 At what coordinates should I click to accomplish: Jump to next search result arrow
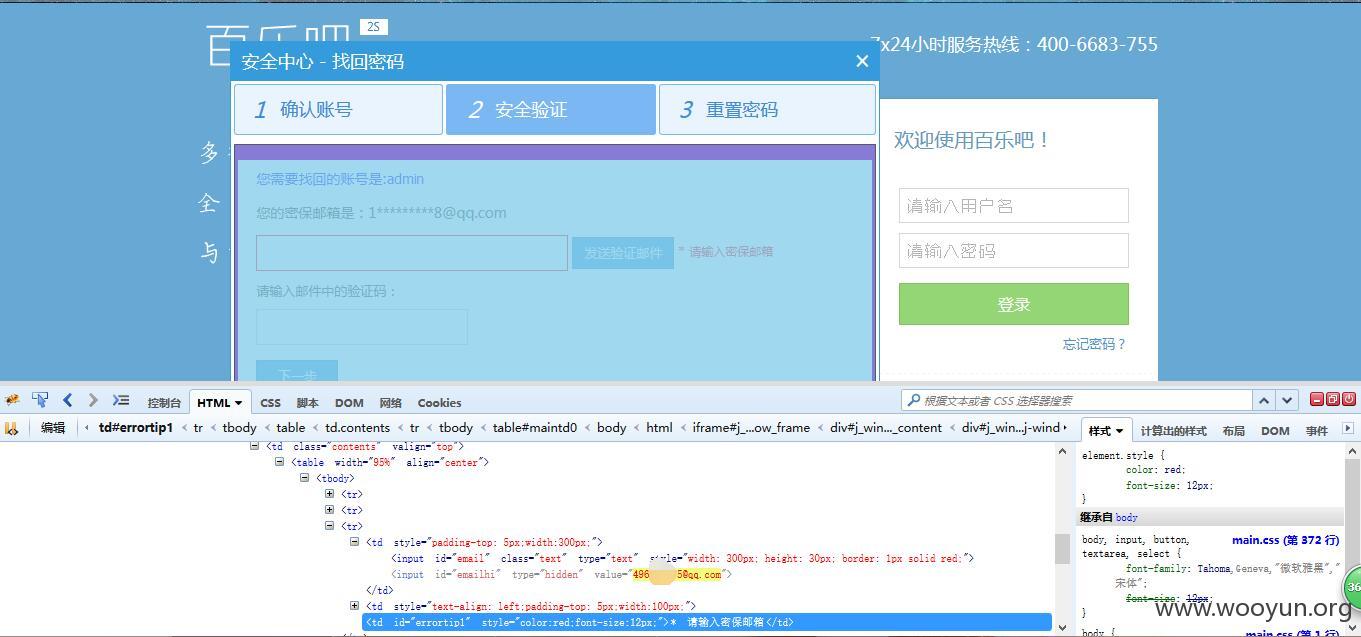click(x=1287, y=400)
